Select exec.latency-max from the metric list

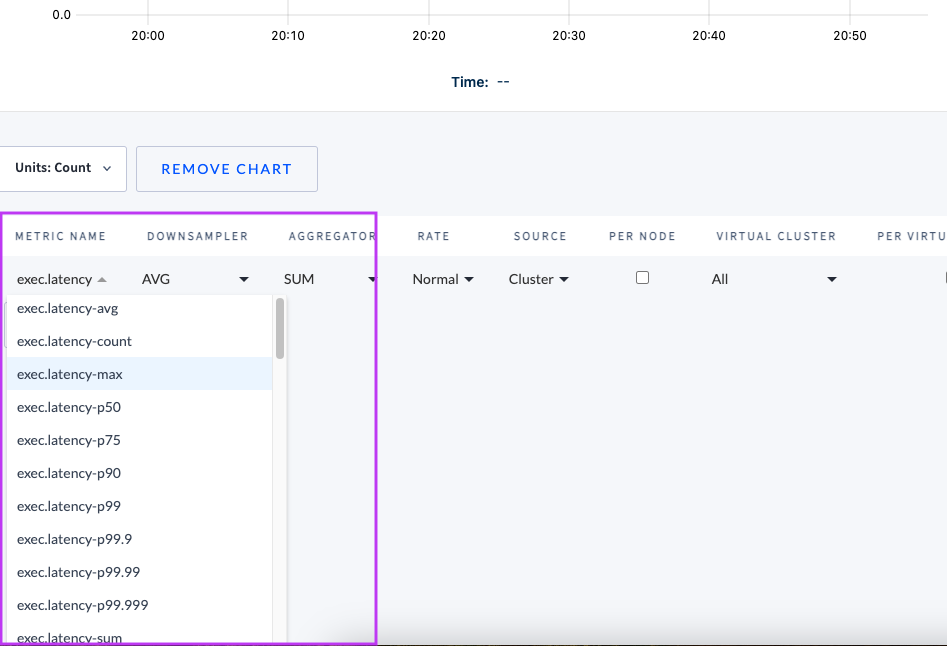69,374
